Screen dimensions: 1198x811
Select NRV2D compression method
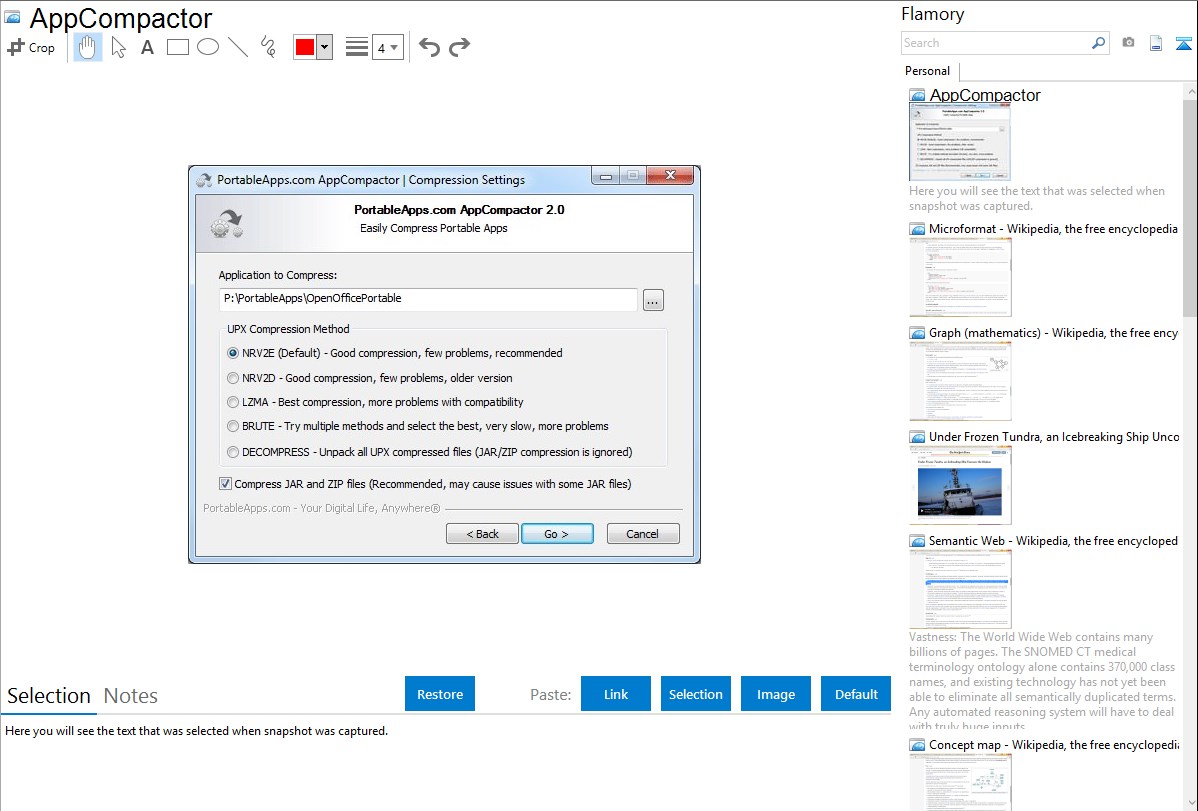coord(233,378)
